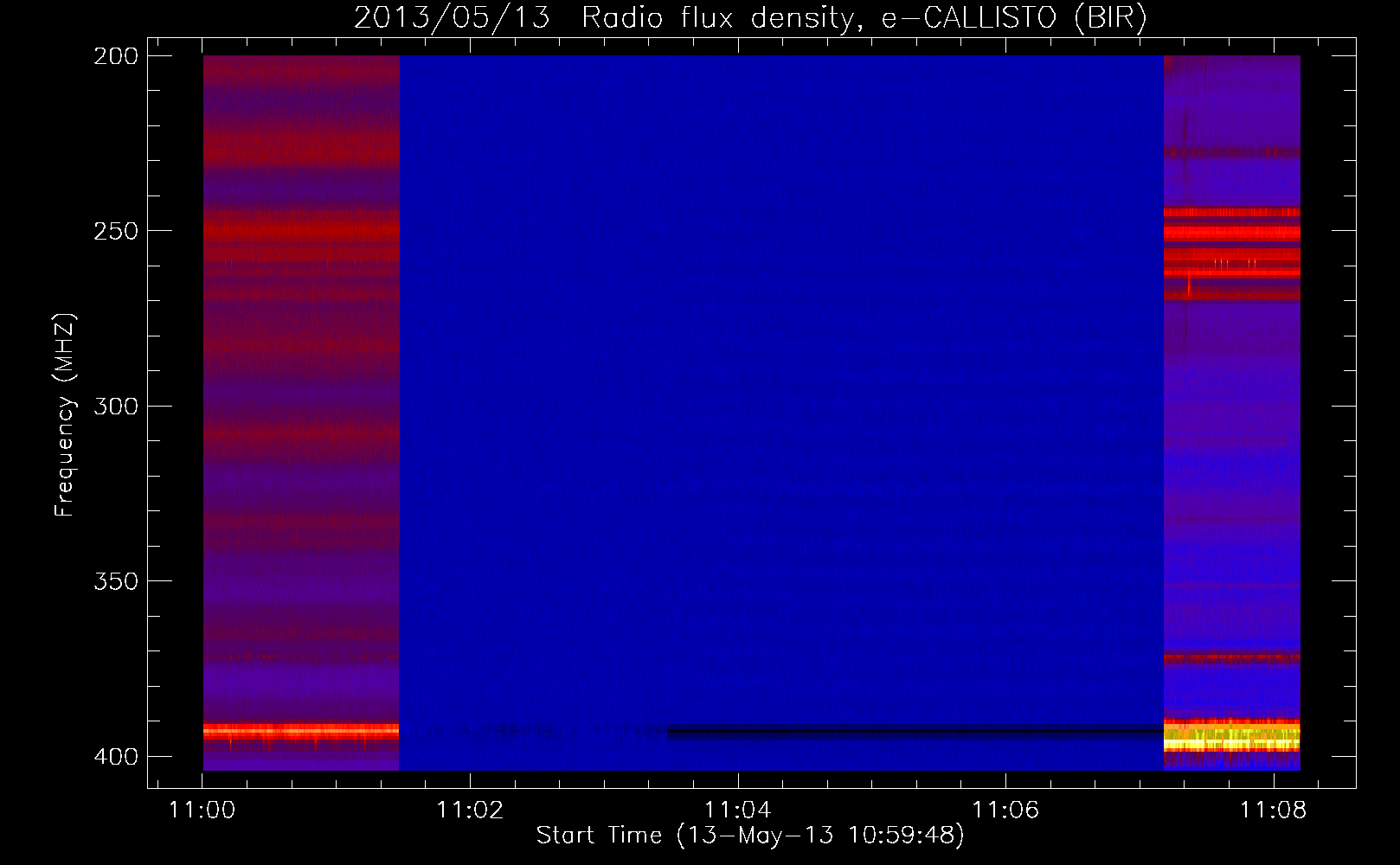Click the plot title text '2013/05/13 Radio flux density'

(603, 17)
